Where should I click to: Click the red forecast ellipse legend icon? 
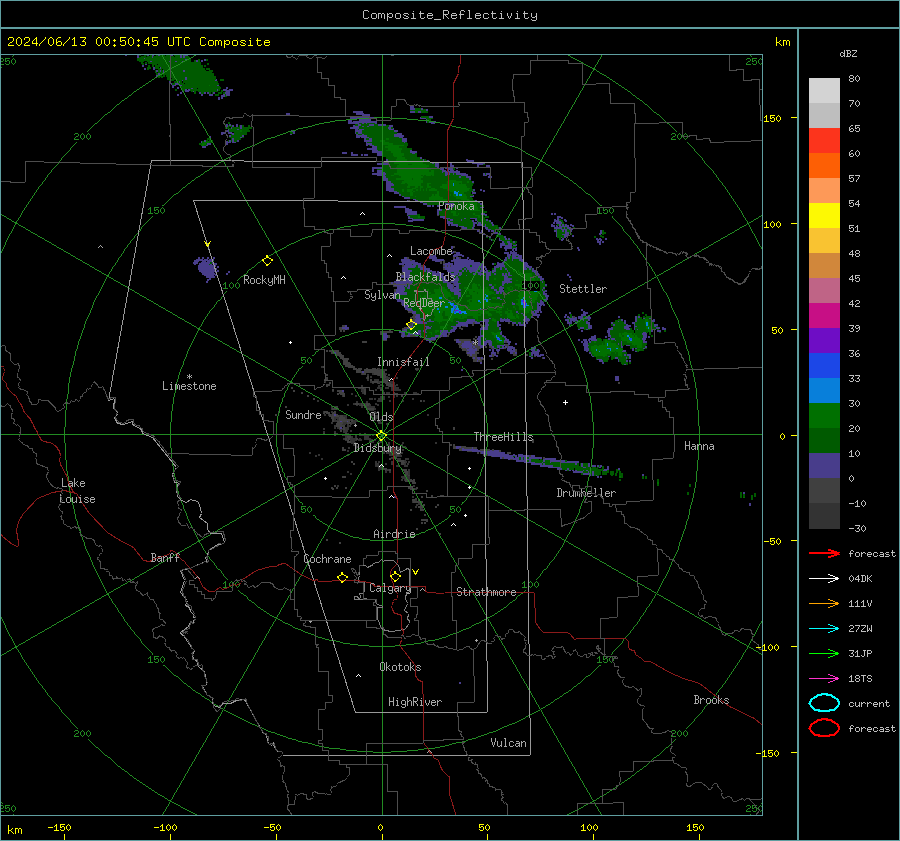[824, 728]
